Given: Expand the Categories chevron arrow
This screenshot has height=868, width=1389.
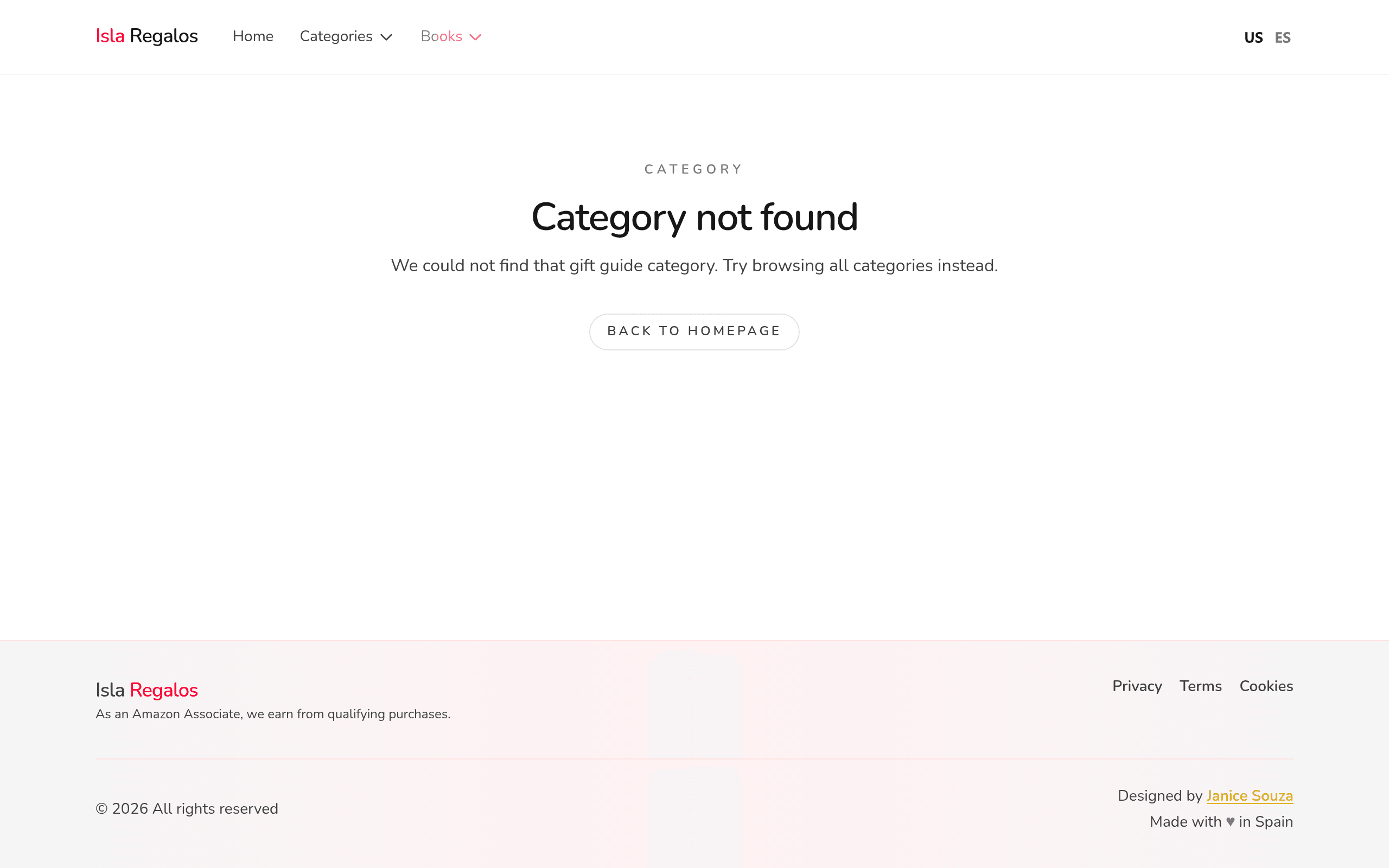Looking at the screenshot, I should pyautogui.click(x=386, y=37).
